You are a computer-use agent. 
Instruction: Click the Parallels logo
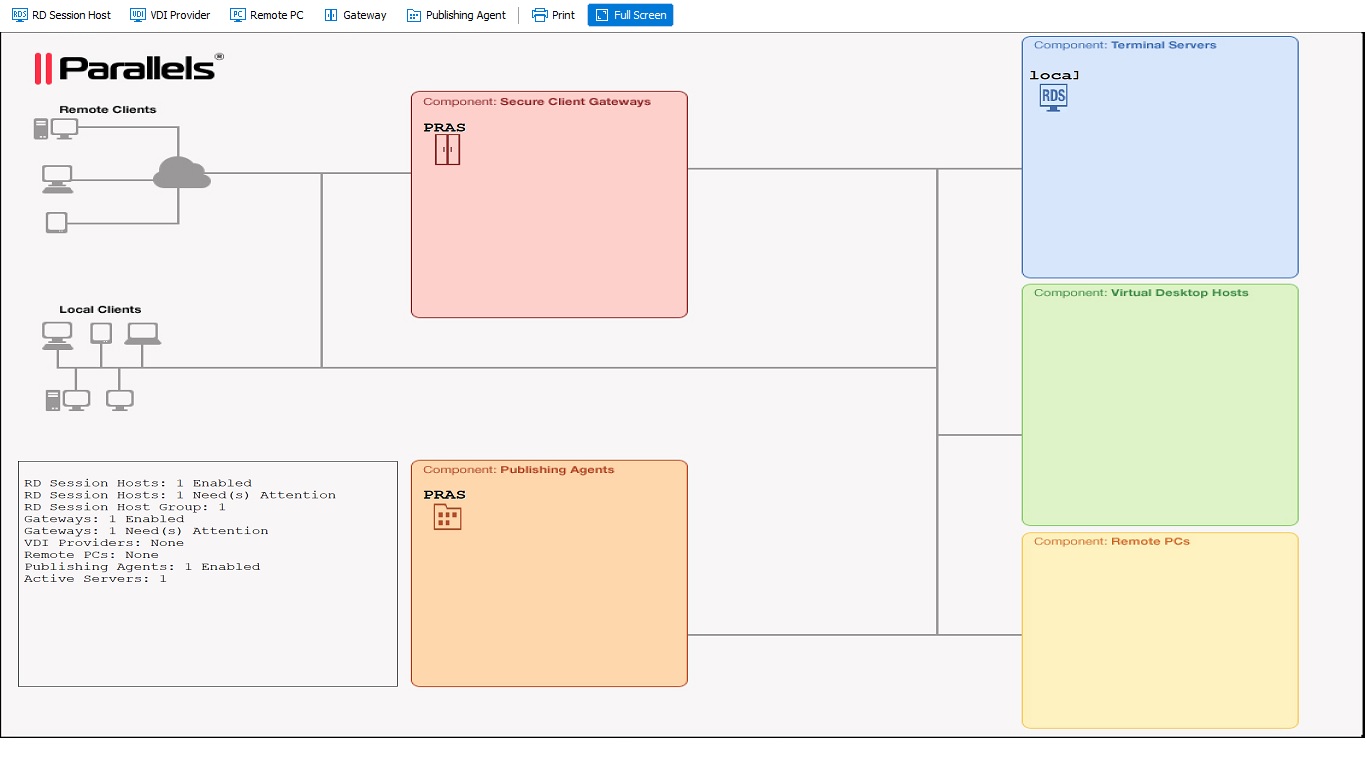point(125,68)
